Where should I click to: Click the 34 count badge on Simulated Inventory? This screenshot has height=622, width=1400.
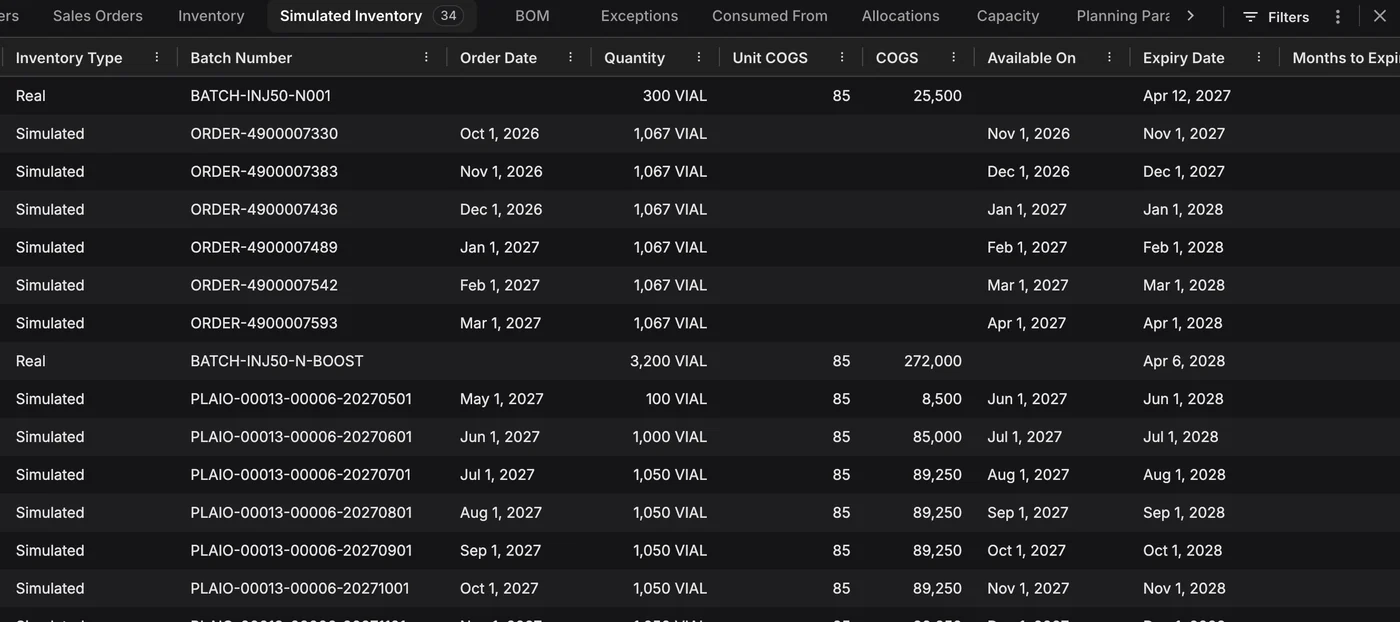pos(448,16)
